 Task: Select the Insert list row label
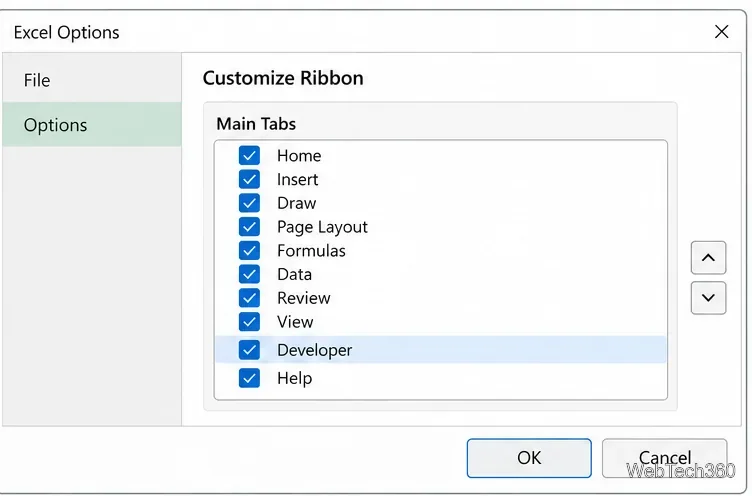(x=297, y=179)
